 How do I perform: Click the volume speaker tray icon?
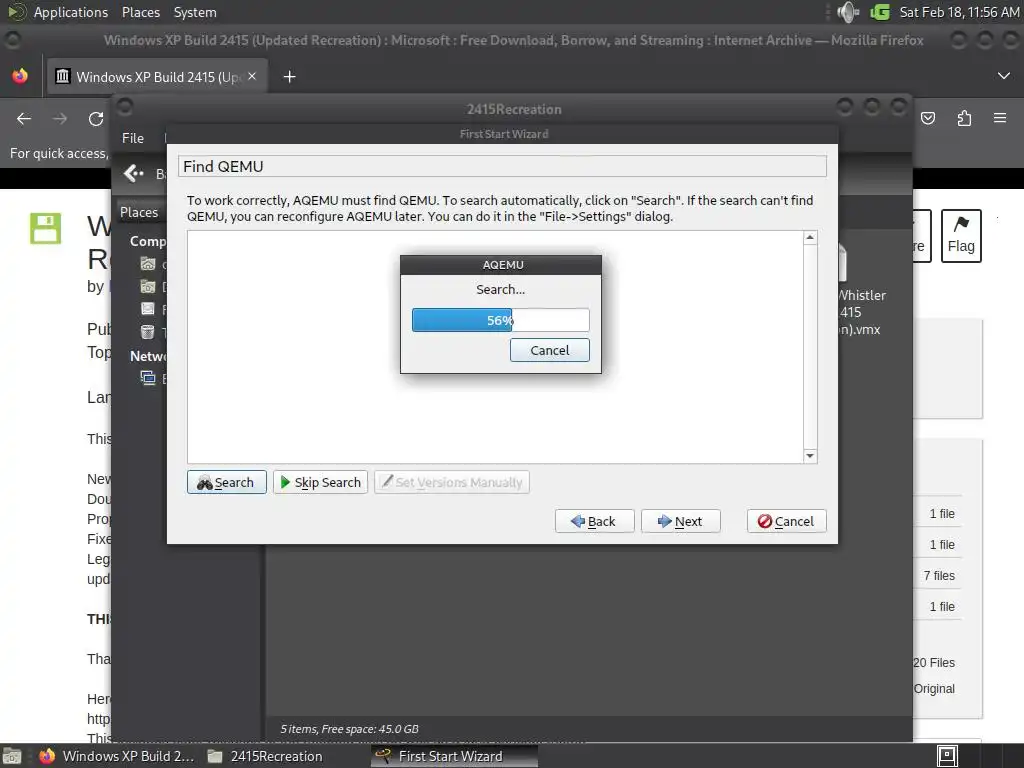(x=848, y=12)
